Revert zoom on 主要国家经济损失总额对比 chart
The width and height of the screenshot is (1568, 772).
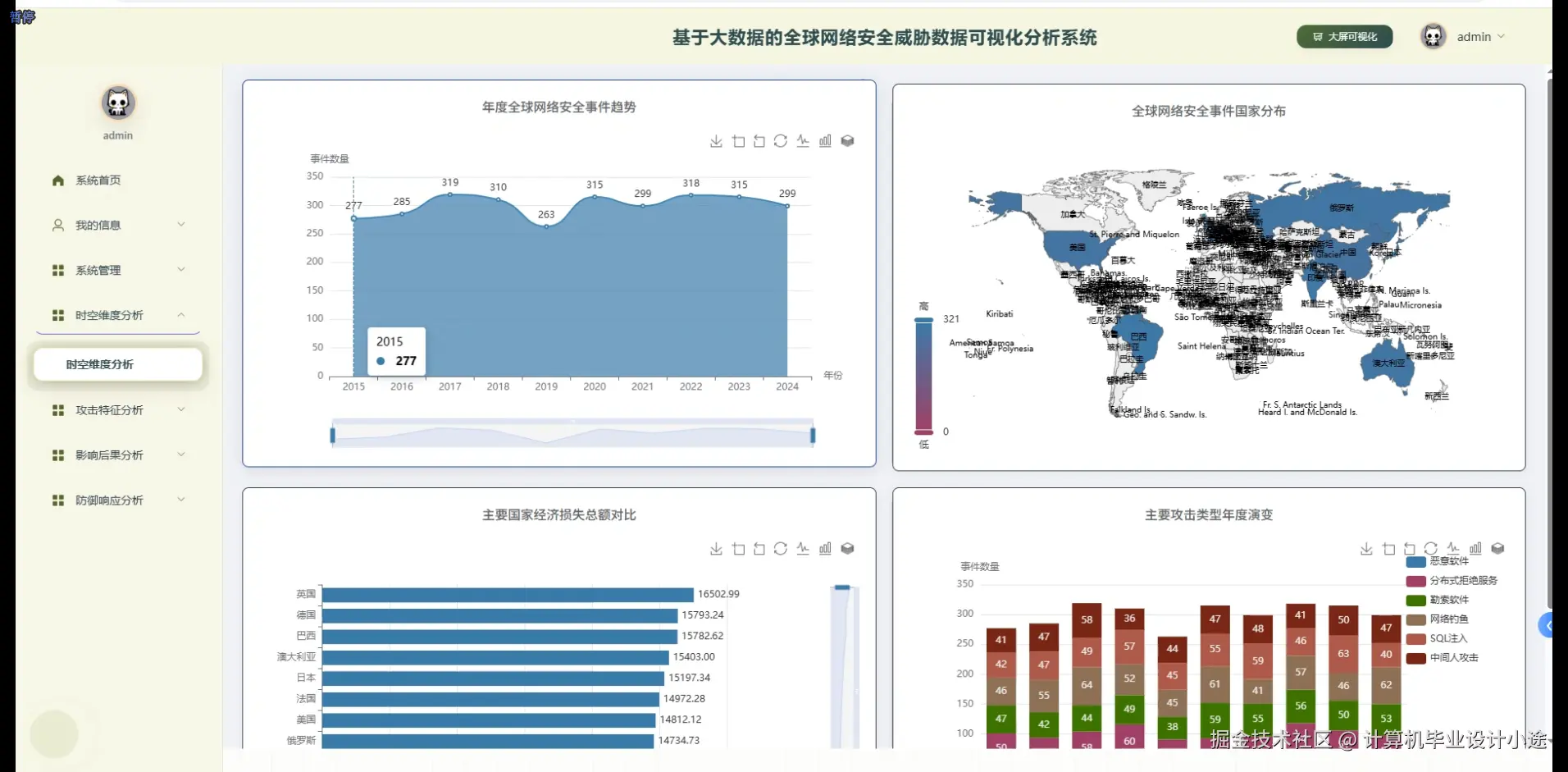coord(759,549)
